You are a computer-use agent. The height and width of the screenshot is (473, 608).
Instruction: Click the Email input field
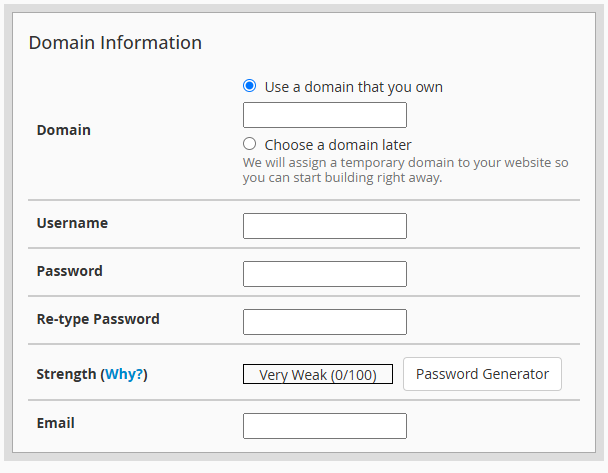pyautogui.click(x=324, y=426)
